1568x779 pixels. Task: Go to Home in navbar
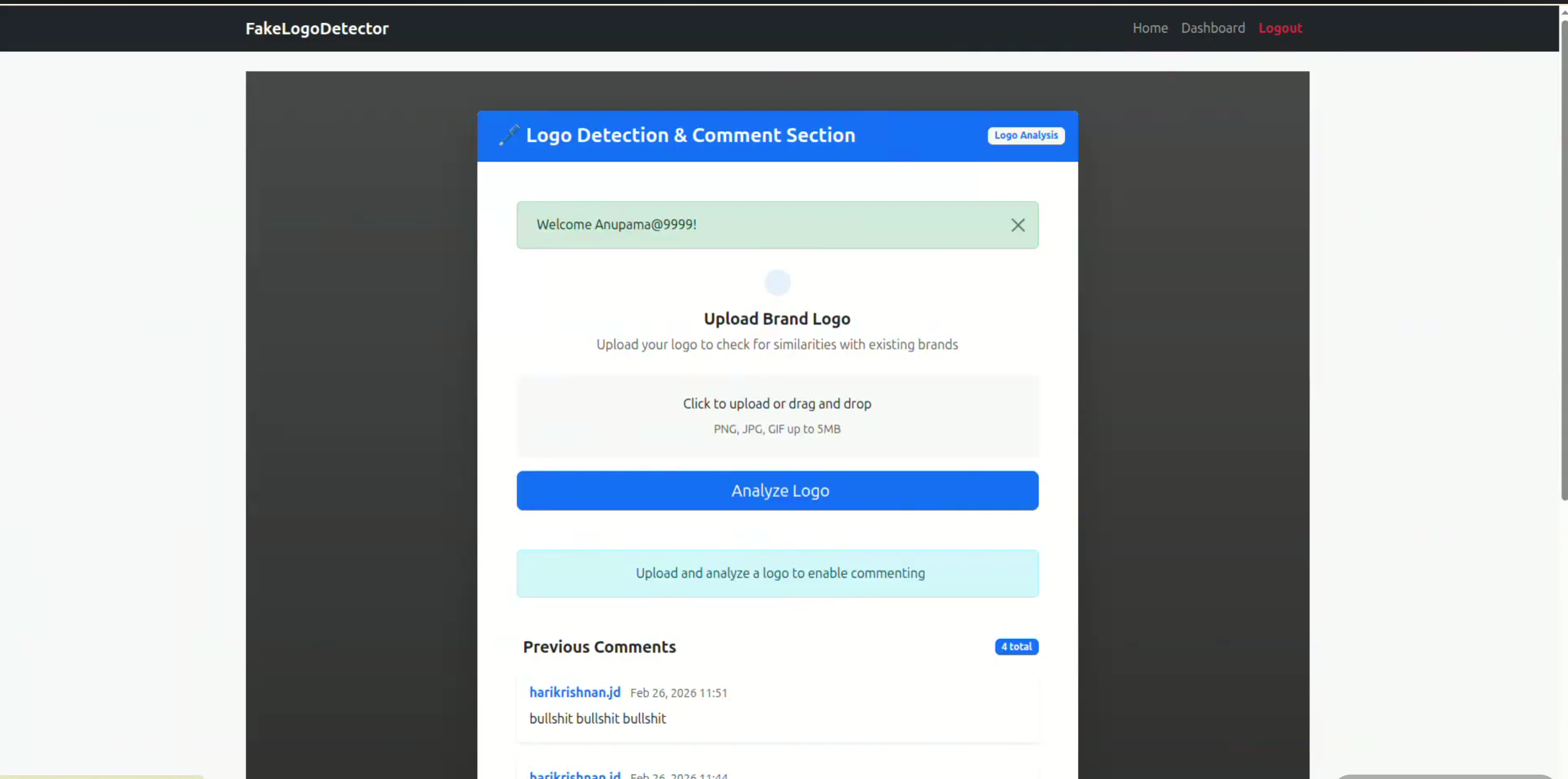tap(1150, 28)
